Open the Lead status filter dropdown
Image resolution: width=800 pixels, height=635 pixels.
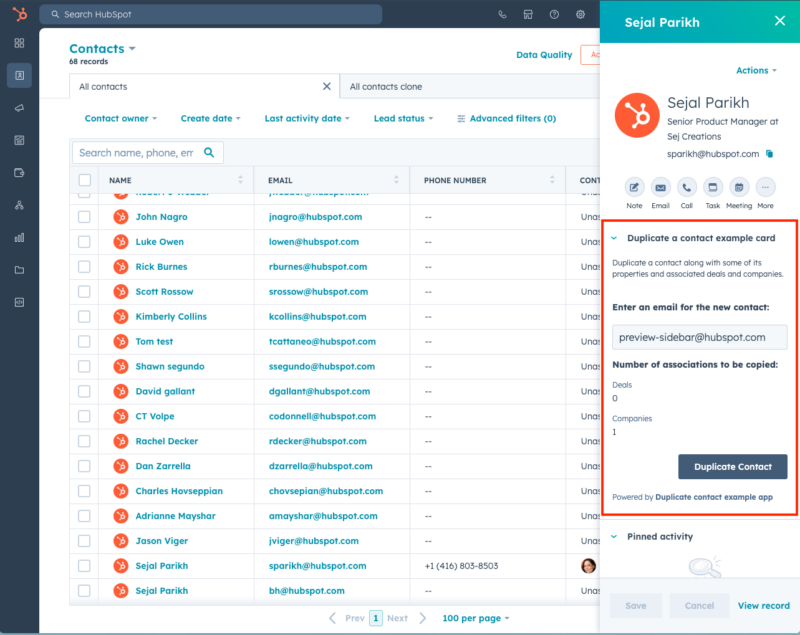(403, 118)
